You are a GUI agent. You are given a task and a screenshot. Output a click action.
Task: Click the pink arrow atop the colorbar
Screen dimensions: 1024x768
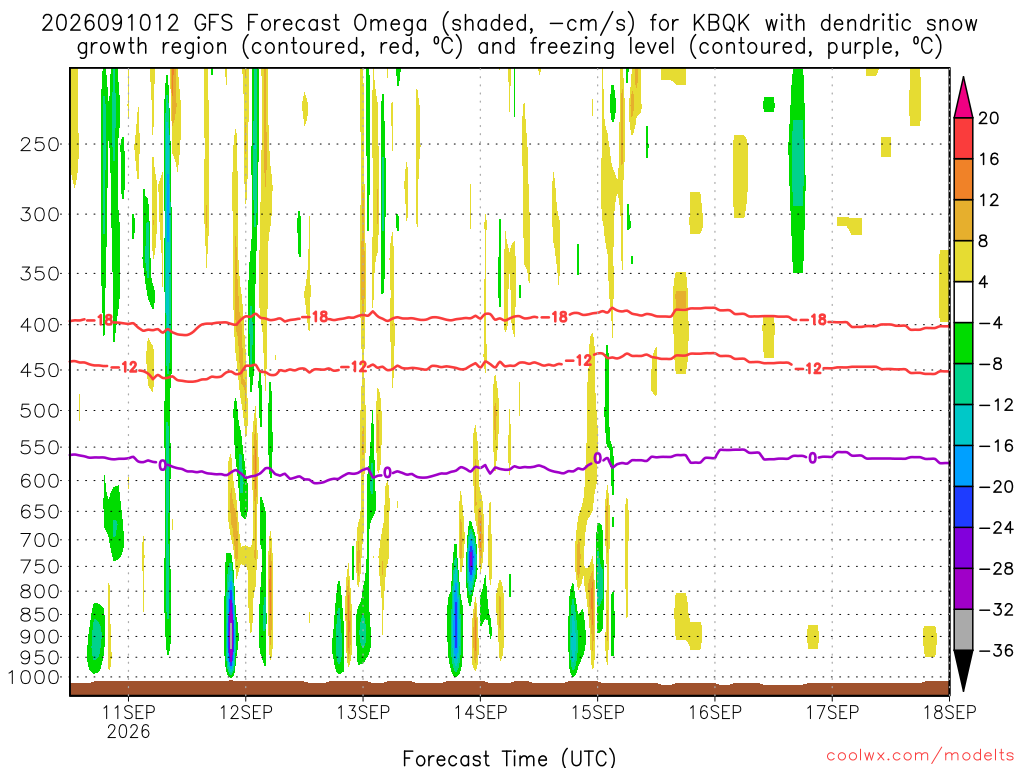[x=963, y=98]
